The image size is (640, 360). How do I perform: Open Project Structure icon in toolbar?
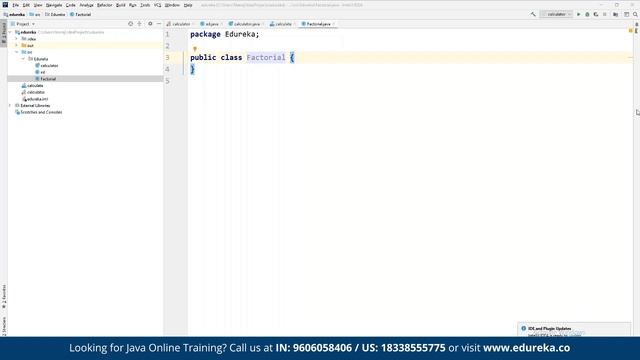(x=616, y=14)
